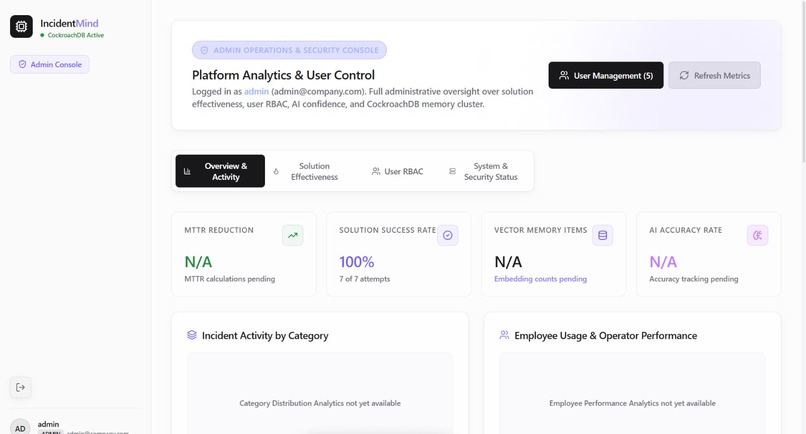
Task: Click the page vertical scrollbar
Action: pyautogui.click(x=802, y=82)
